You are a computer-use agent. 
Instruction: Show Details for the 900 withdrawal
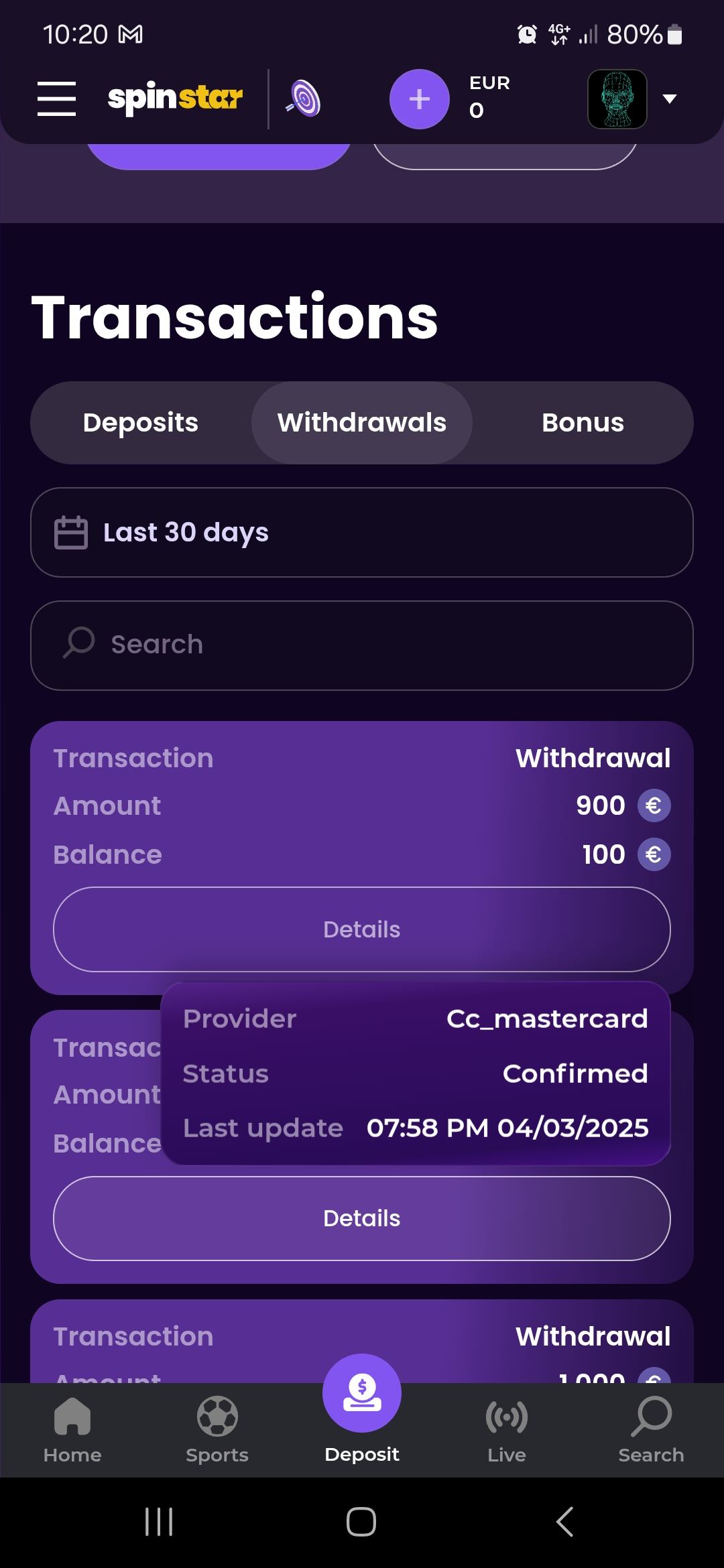point(362,929)
